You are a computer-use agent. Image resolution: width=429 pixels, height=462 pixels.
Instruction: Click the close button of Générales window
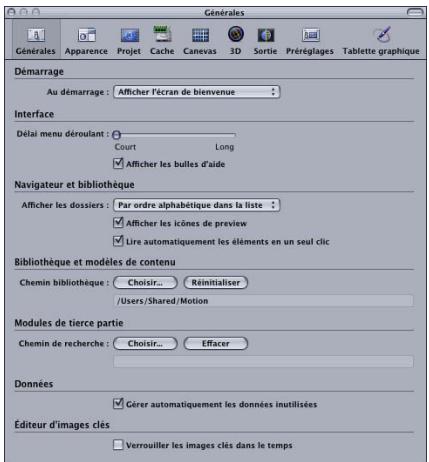coord(12,12)
